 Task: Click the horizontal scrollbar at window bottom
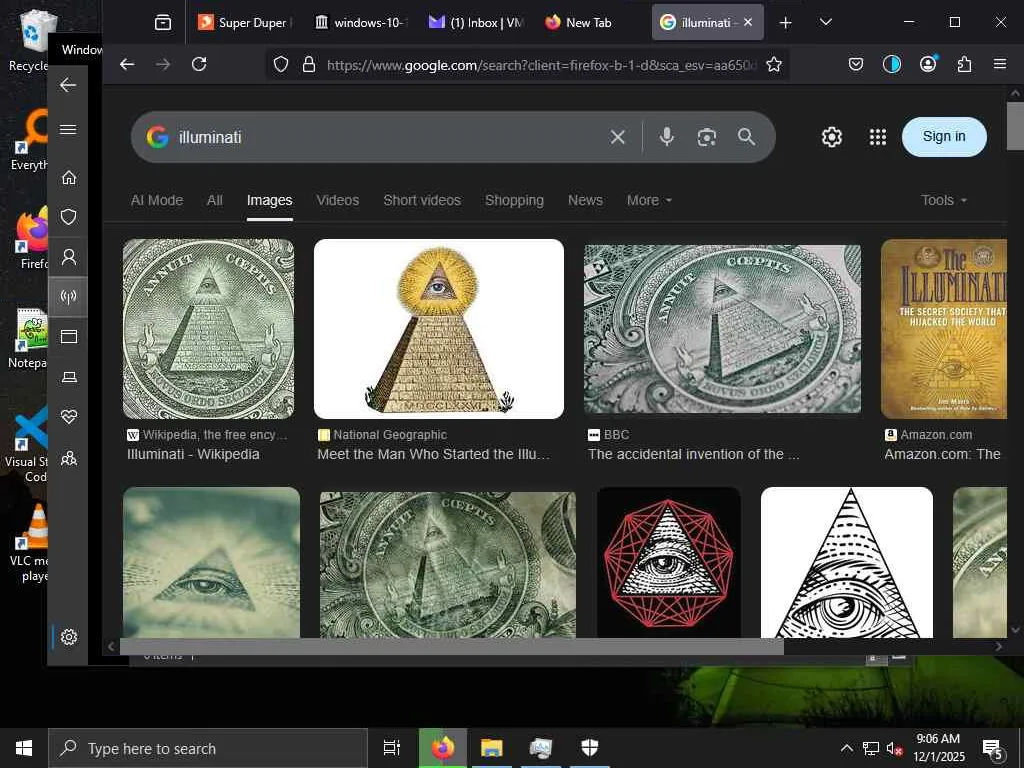tap(452, 647)
